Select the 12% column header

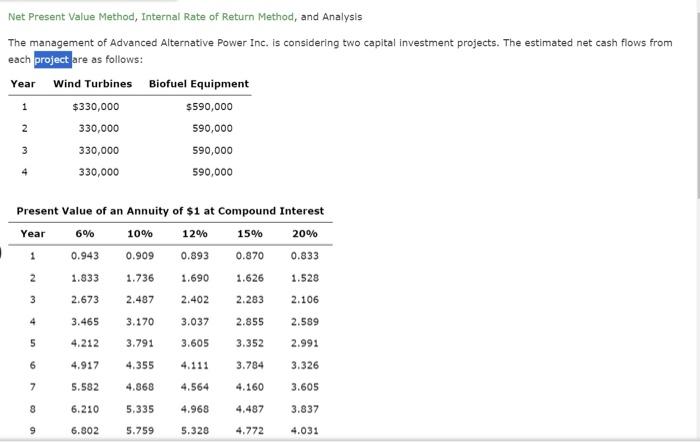pos(195,234)
